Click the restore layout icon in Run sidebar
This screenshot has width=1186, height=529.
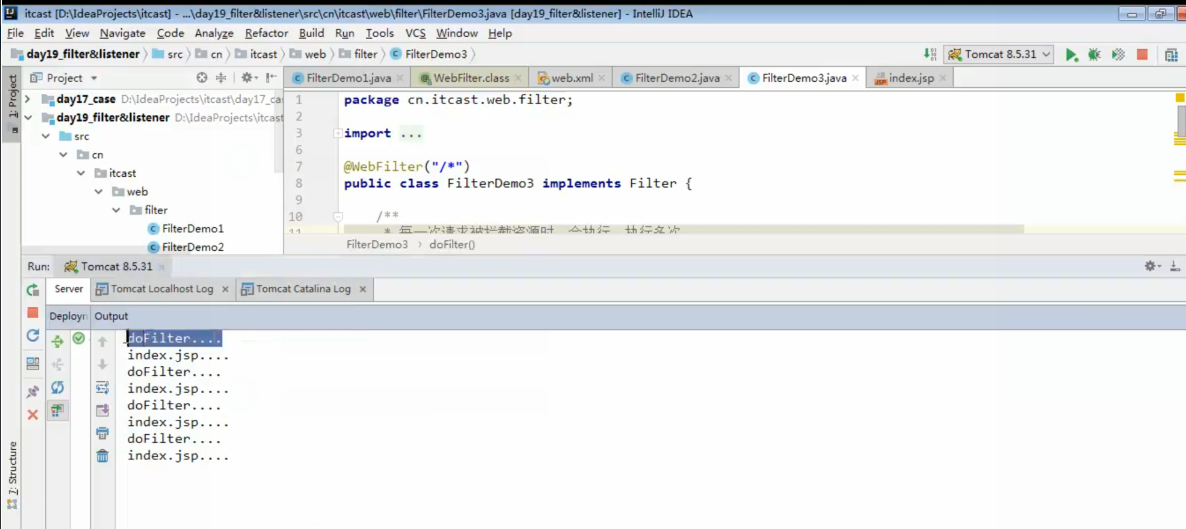point(33,363)
